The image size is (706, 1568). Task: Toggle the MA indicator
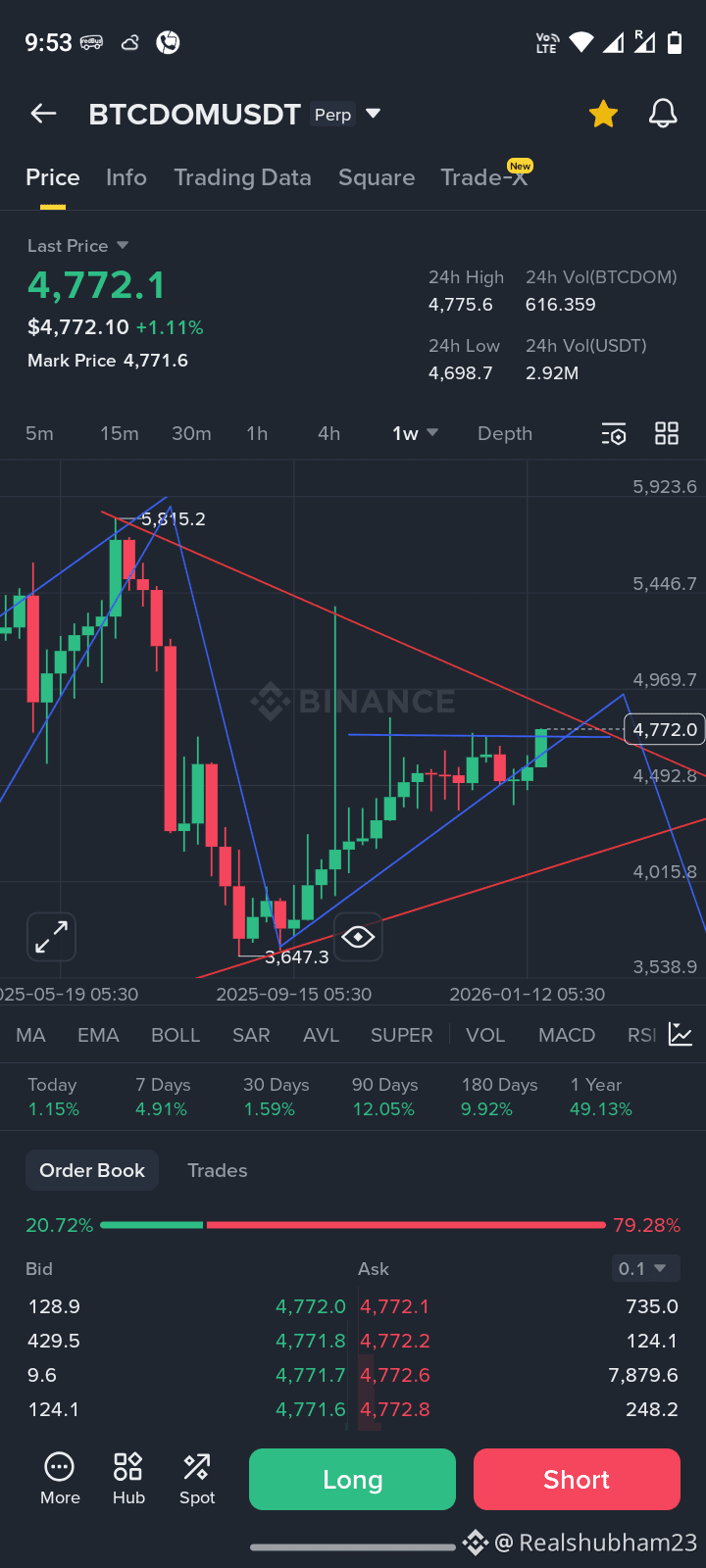[x=30, y=1035]
